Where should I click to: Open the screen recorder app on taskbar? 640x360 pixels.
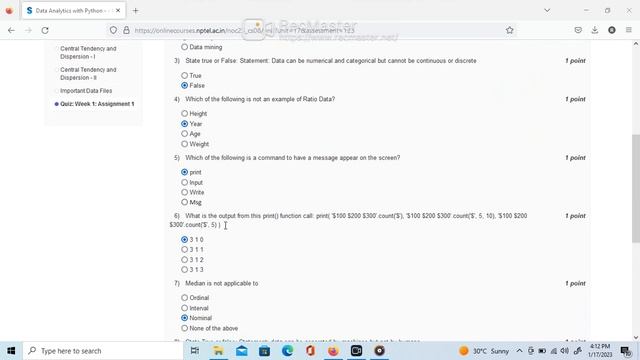pos(356,351)
